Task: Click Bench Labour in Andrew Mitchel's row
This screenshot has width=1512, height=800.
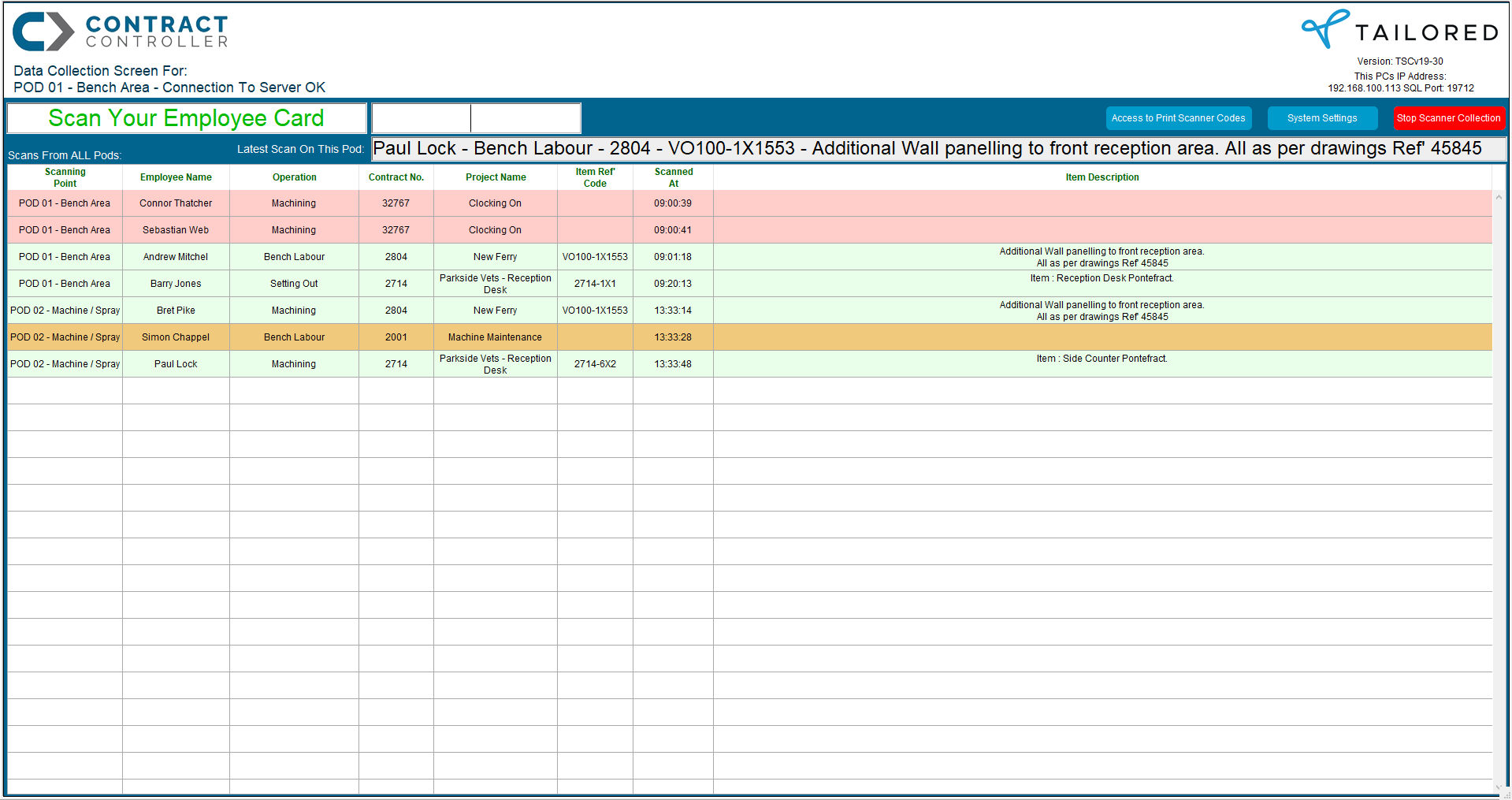Action: pyautogui.click(x=294, y=257)
